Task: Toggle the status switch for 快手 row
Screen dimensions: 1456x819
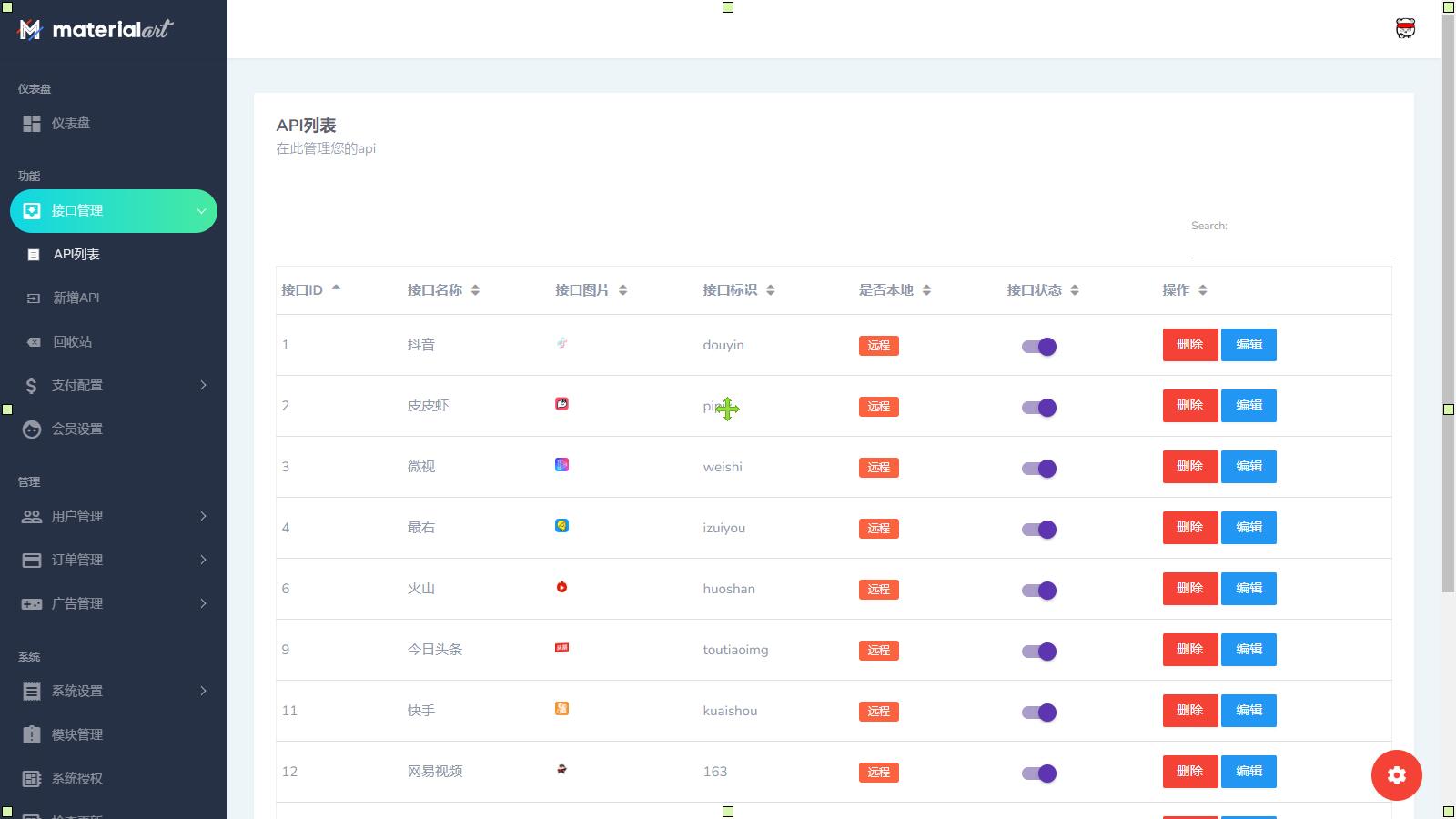Action: (1038, 713)
